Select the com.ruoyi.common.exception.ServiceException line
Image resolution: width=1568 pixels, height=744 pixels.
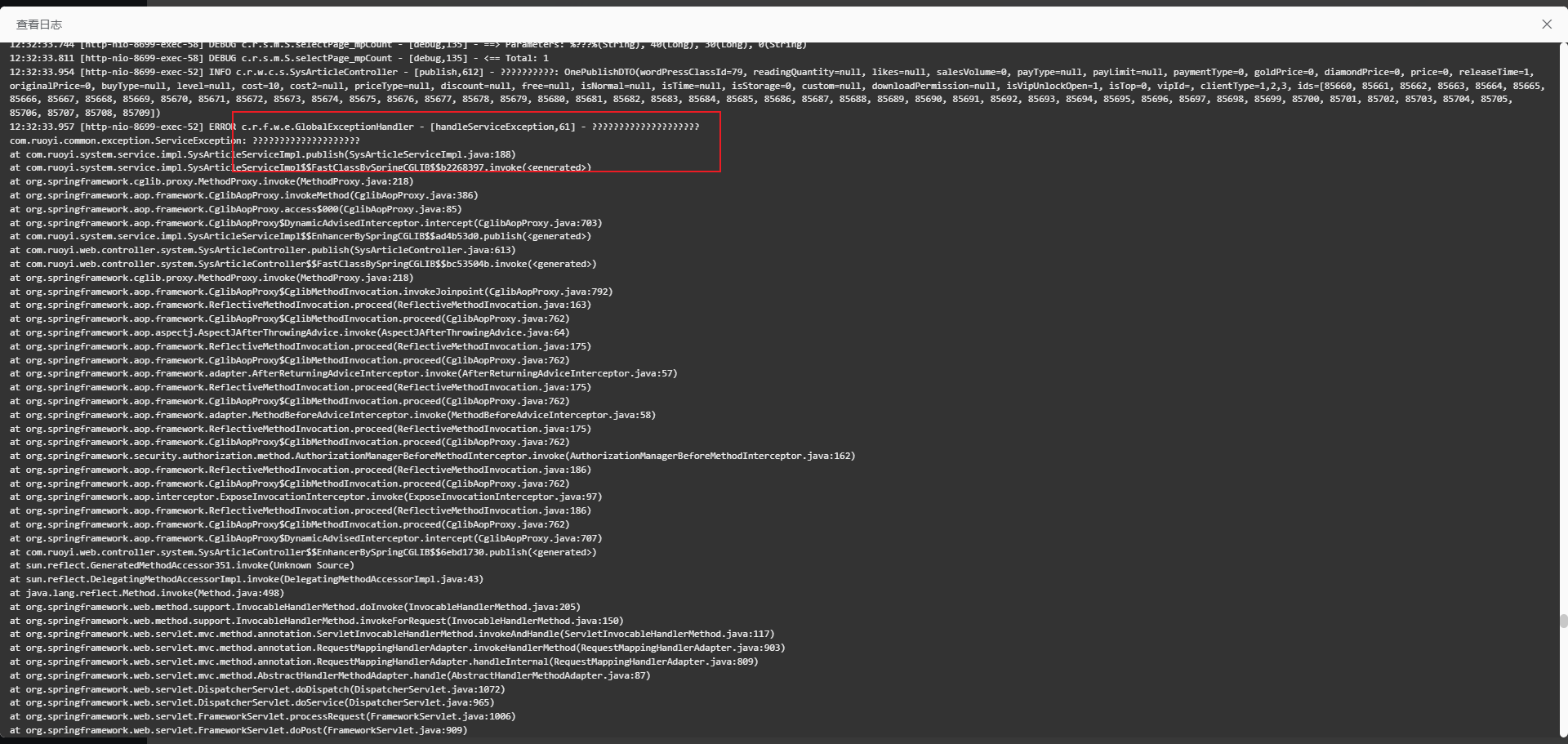(185, 141)
